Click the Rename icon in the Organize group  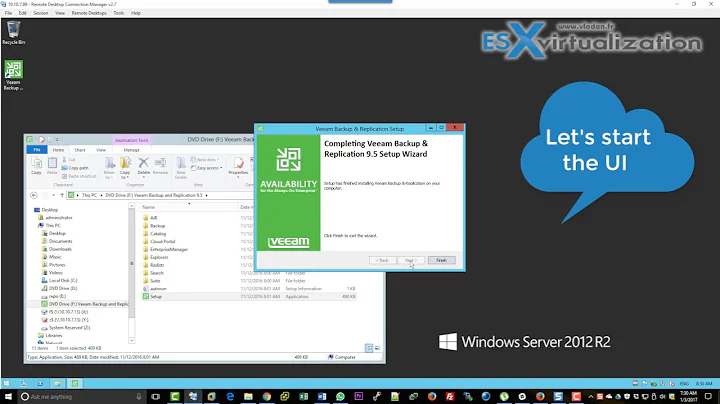(160, 166)
